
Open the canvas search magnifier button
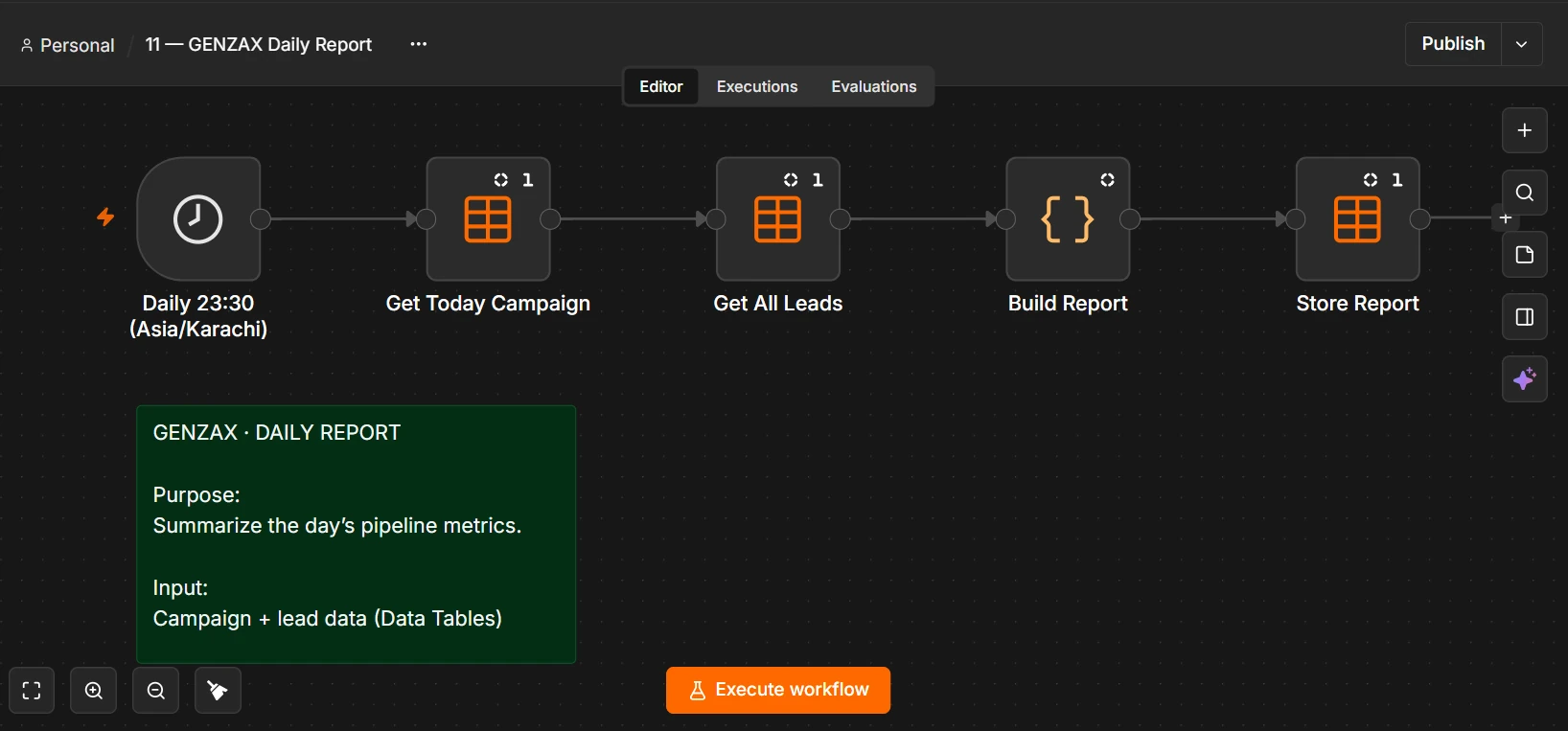1524,193
